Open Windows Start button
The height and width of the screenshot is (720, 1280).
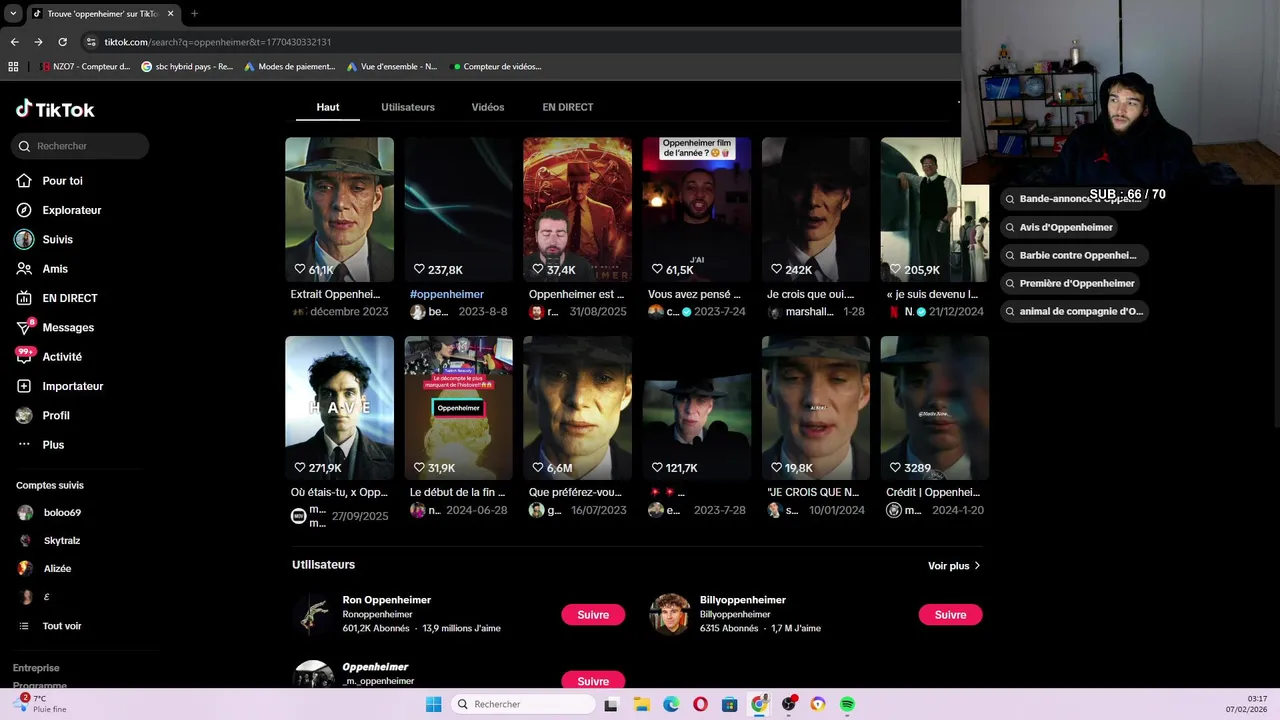433,704
